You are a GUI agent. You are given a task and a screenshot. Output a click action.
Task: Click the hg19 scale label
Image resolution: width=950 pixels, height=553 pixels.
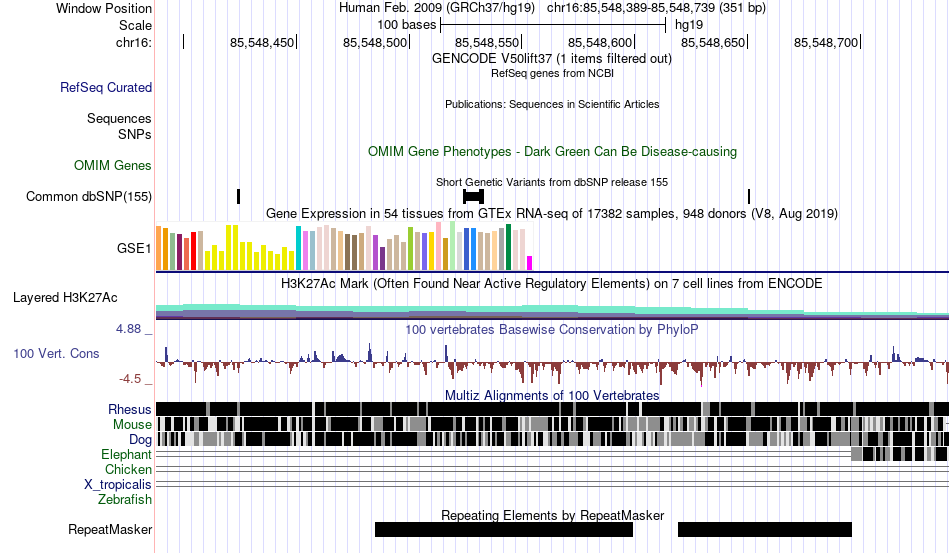click(689, 25)
